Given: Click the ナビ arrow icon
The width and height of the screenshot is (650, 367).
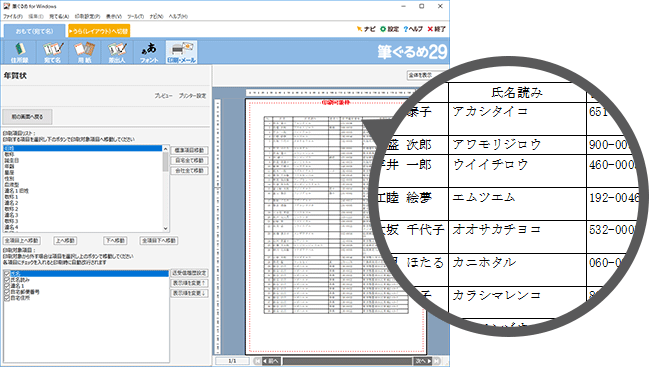Looking at the screenshot, I should [359, 29].
